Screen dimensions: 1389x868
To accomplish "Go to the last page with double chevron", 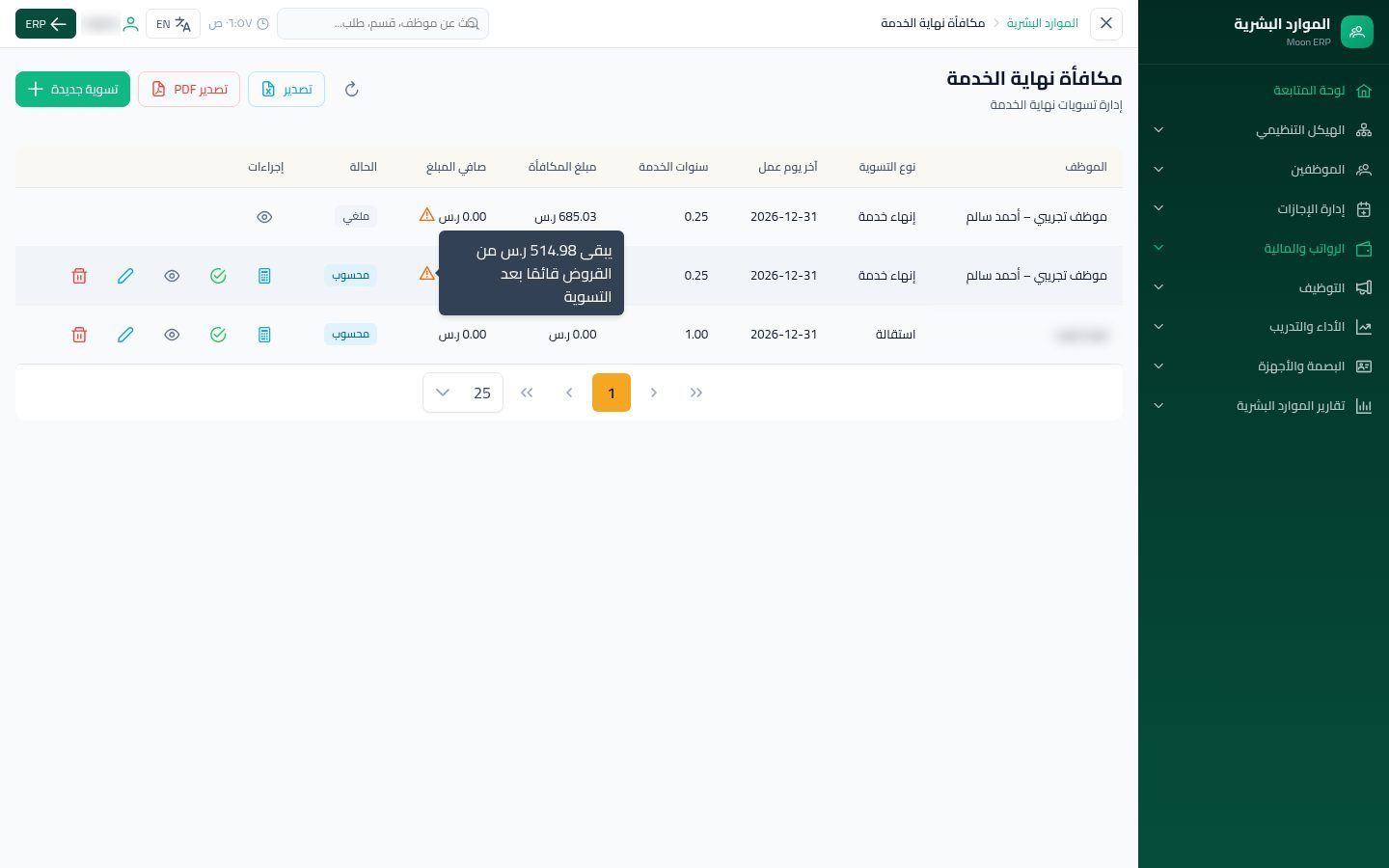I will (x=527, y=393).
